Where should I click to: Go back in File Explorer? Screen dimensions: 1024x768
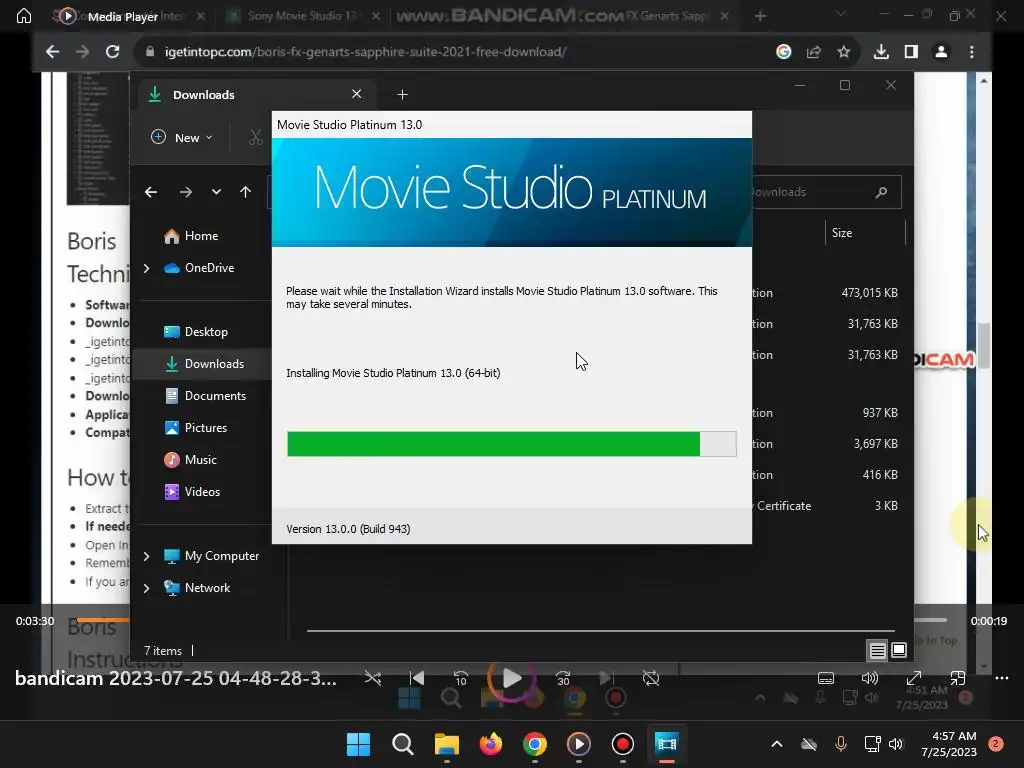pyautogui.click(x=151, y=192)
